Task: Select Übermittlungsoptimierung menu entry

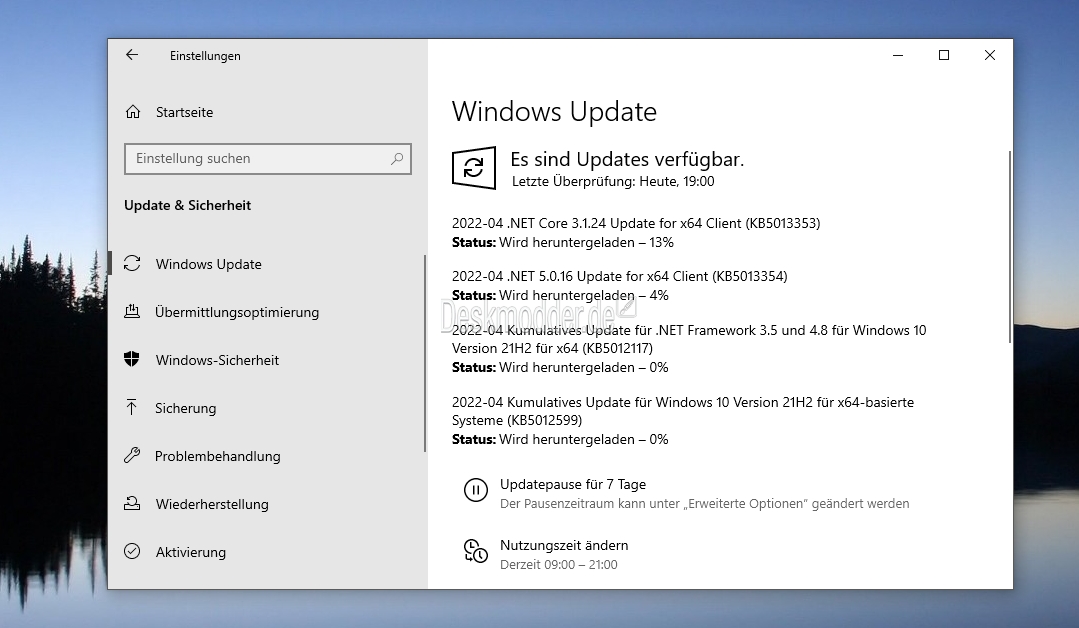Action: coord(237,312)
